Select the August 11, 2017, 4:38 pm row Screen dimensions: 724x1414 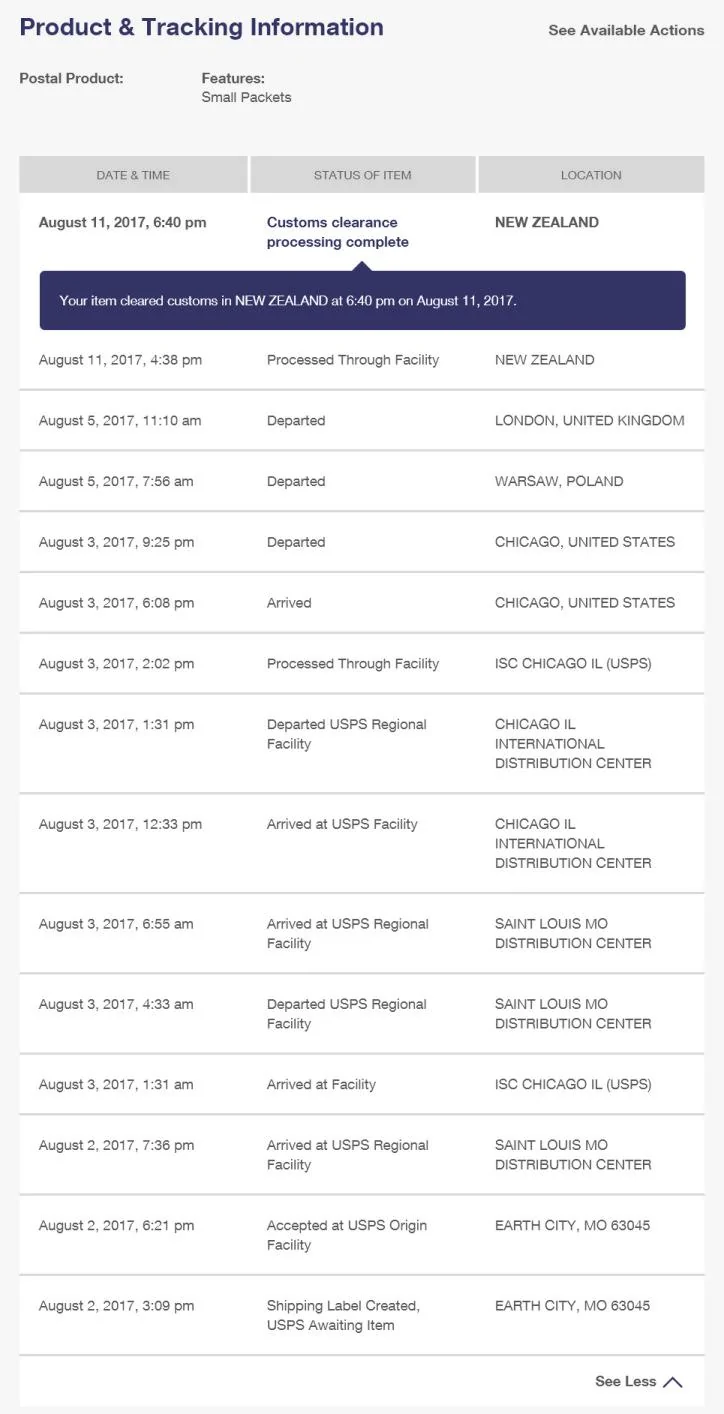point(362,360)
